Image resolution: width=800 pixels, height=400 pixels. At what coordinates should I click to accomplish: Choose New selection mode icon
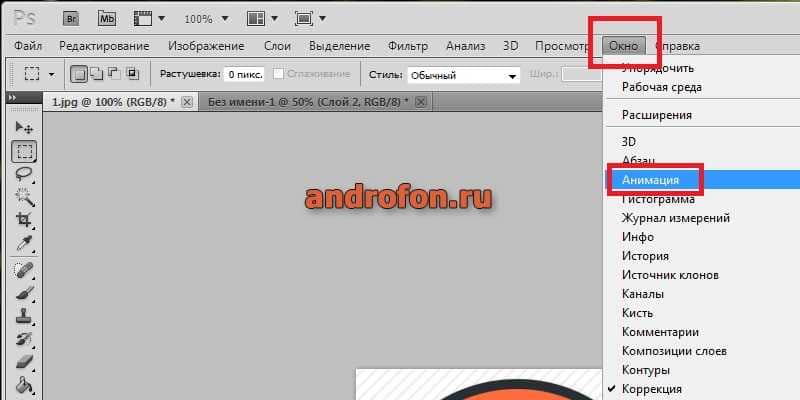(x=78, y=74)
